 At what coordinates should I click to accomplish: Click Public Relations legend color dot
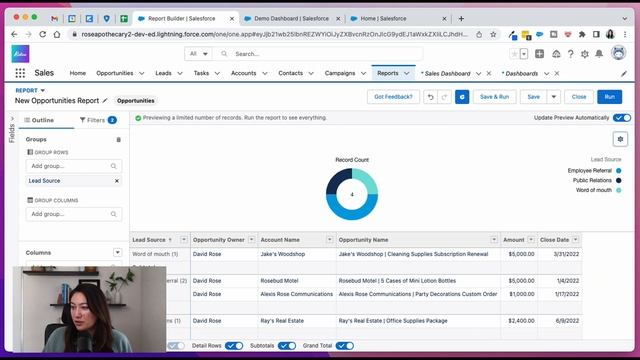(619, 180)
